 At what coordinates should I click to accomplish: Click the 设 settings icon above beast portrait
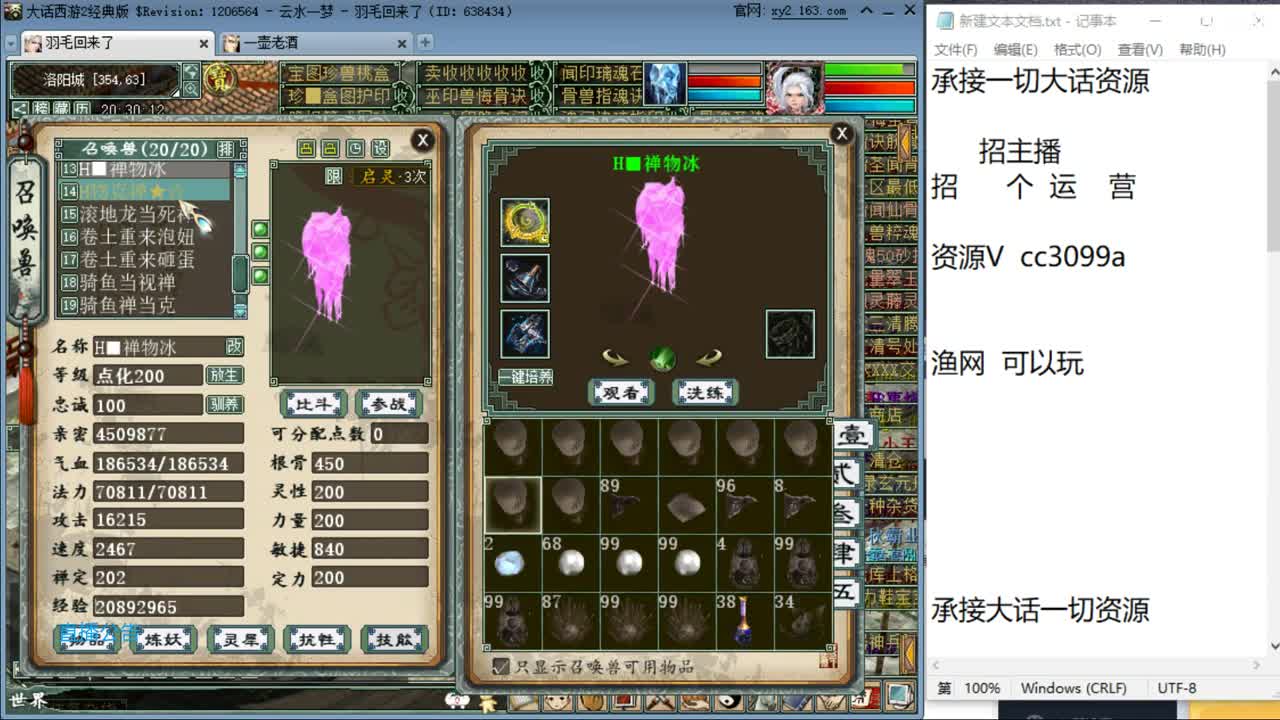[x=381, y=149]
